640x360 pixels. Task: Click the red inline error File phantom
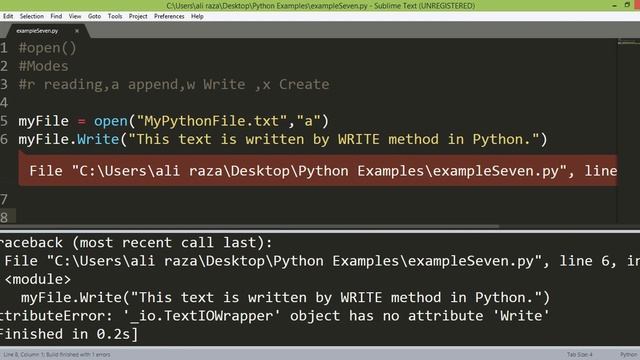point(318,171)
